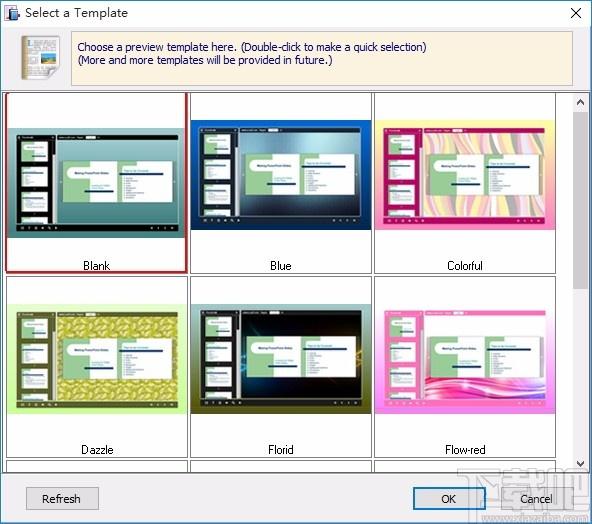Screen dimensions: 592x524
Task: Pick the Flow-red template preview
Action: (465, 359)
